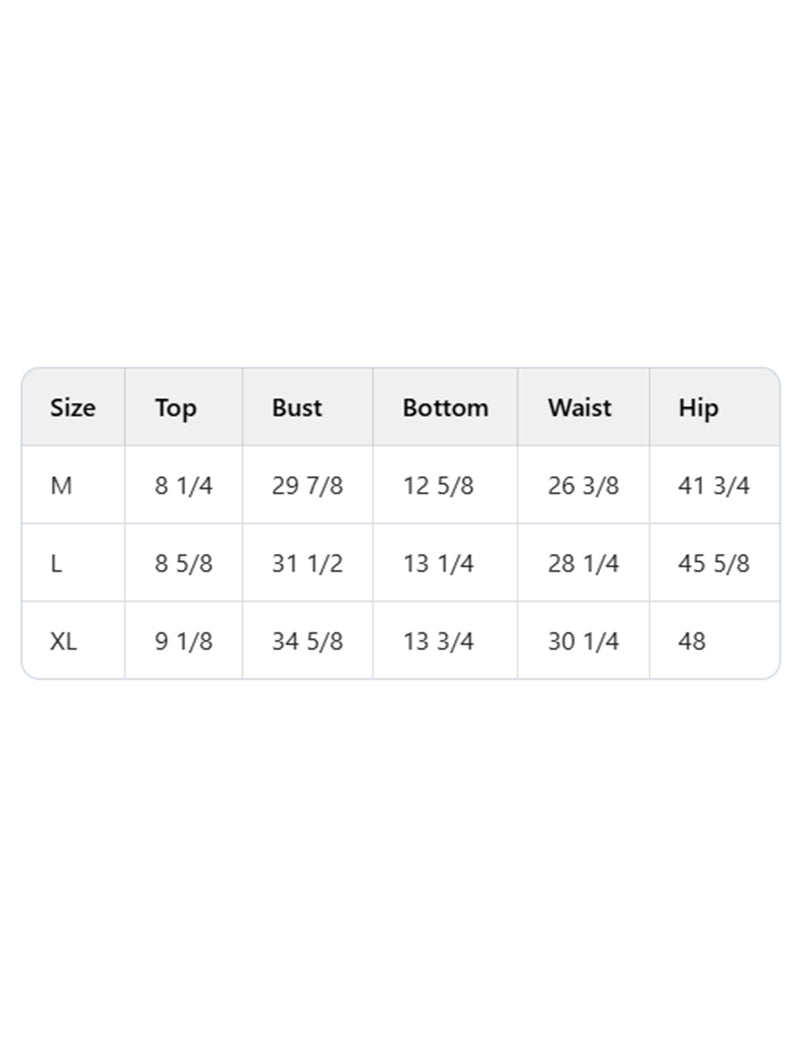
Task: Select the XL size row label
Action: tap(63, 642)
